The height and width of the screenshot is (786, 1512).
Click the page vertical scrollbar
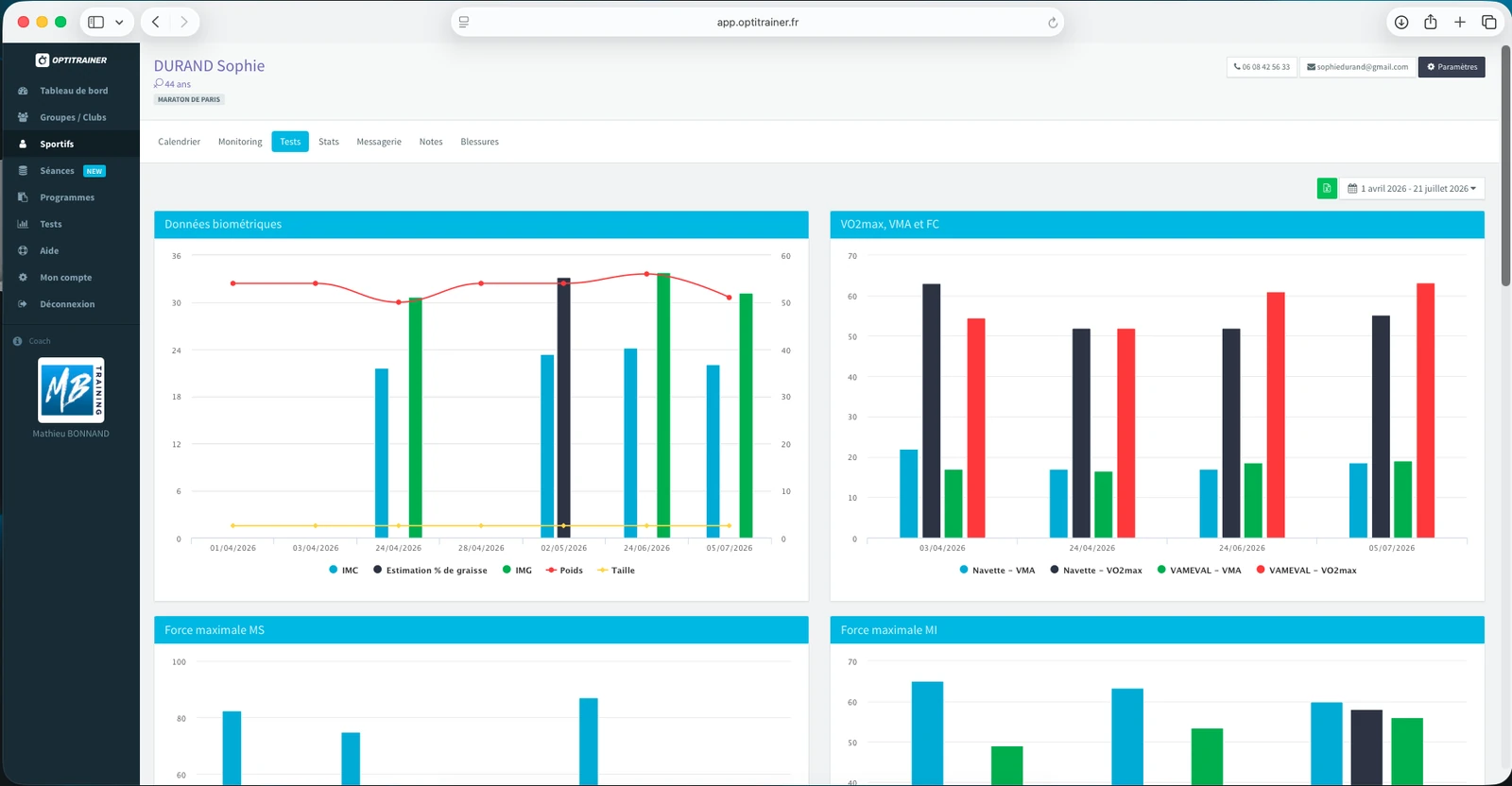(1505, 164)
